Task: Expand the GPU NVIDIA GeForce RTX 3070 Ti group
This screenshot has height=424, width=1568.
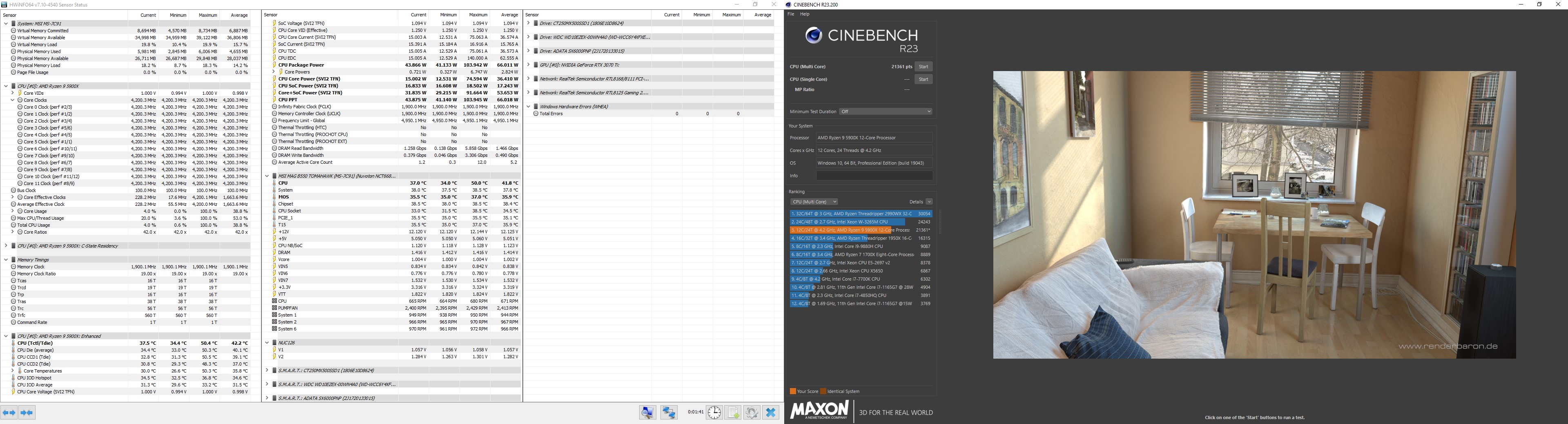Action: [x=529, y=65]
